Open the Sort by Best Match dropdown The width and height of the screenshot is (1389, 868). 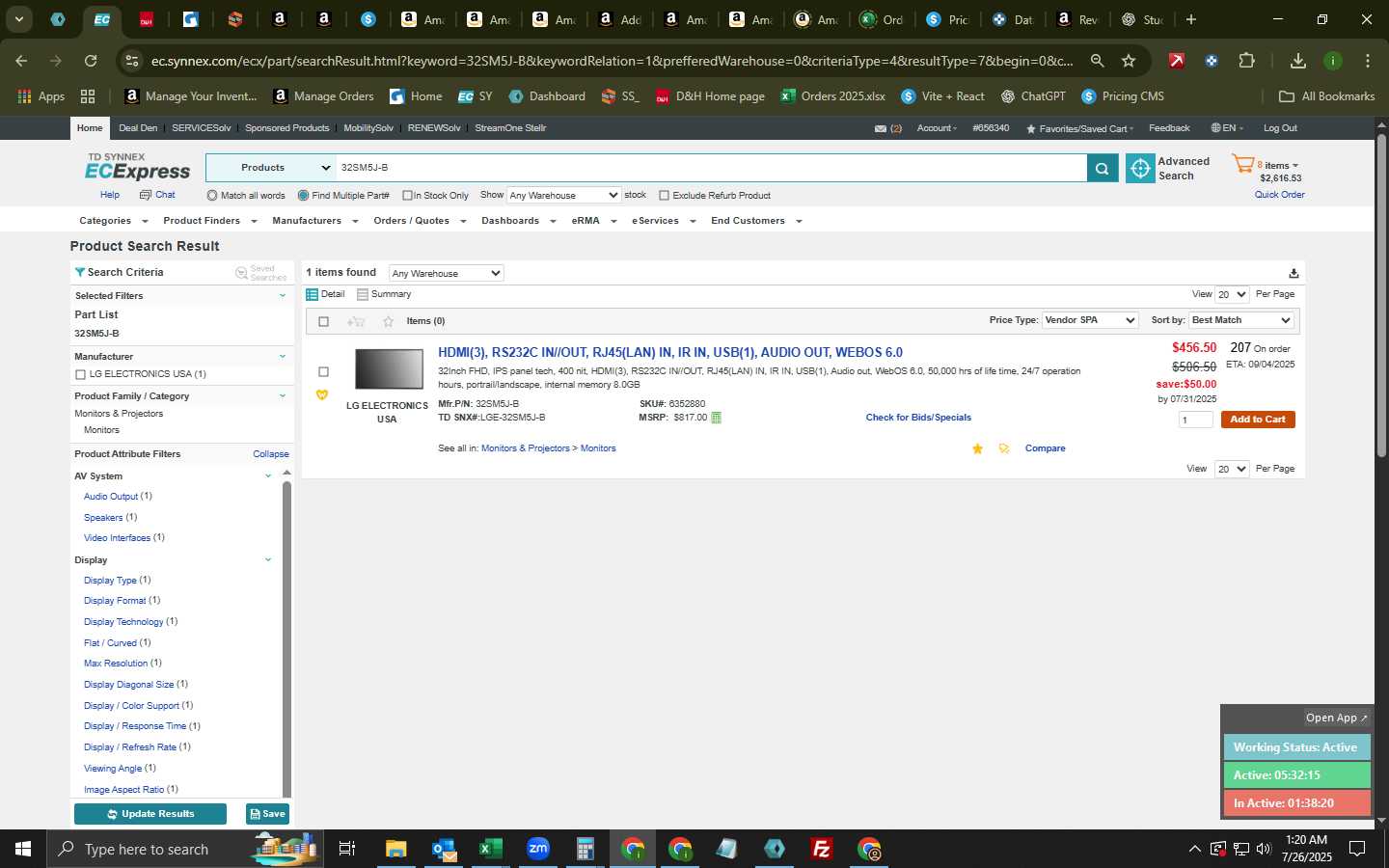(1241, 320)
